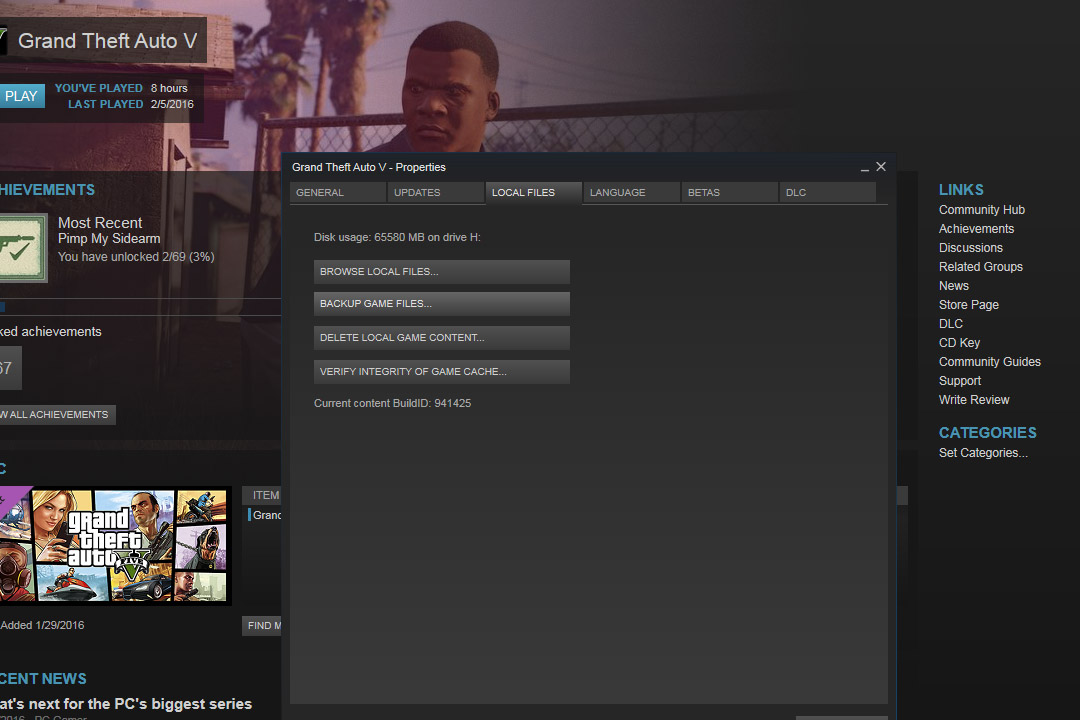Verify integrity of game cache
Image resolution: width=1080 pixels, height=720 pixels.
(442, 371)
